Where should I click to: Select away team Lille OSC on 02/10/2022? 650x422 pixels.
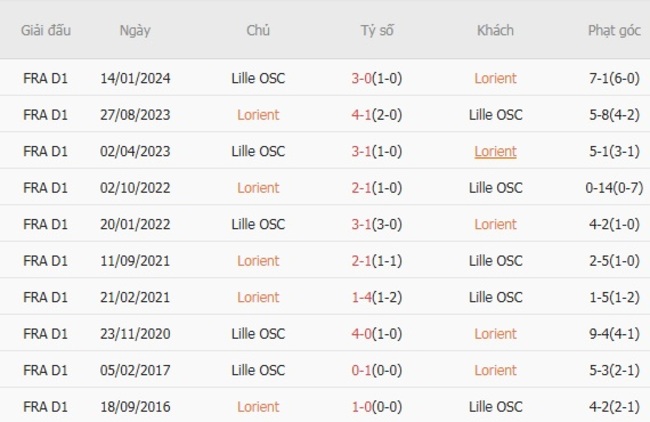point(495,188)
